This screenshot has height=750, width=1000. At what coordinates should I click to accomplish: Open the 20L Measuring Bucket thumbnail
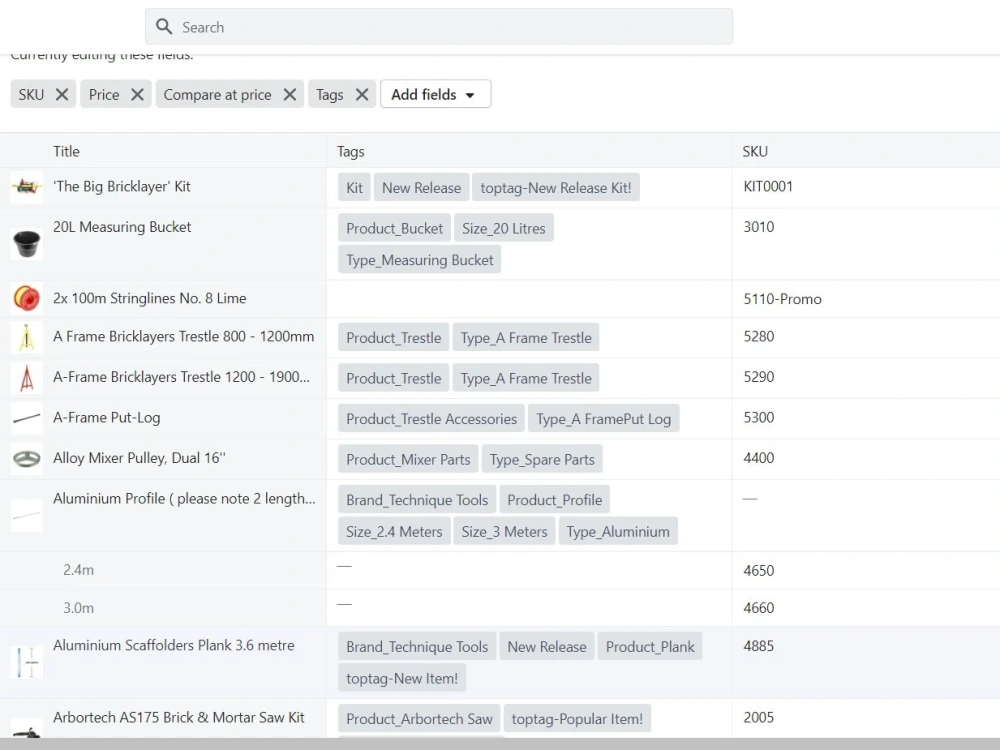[27, 244]
